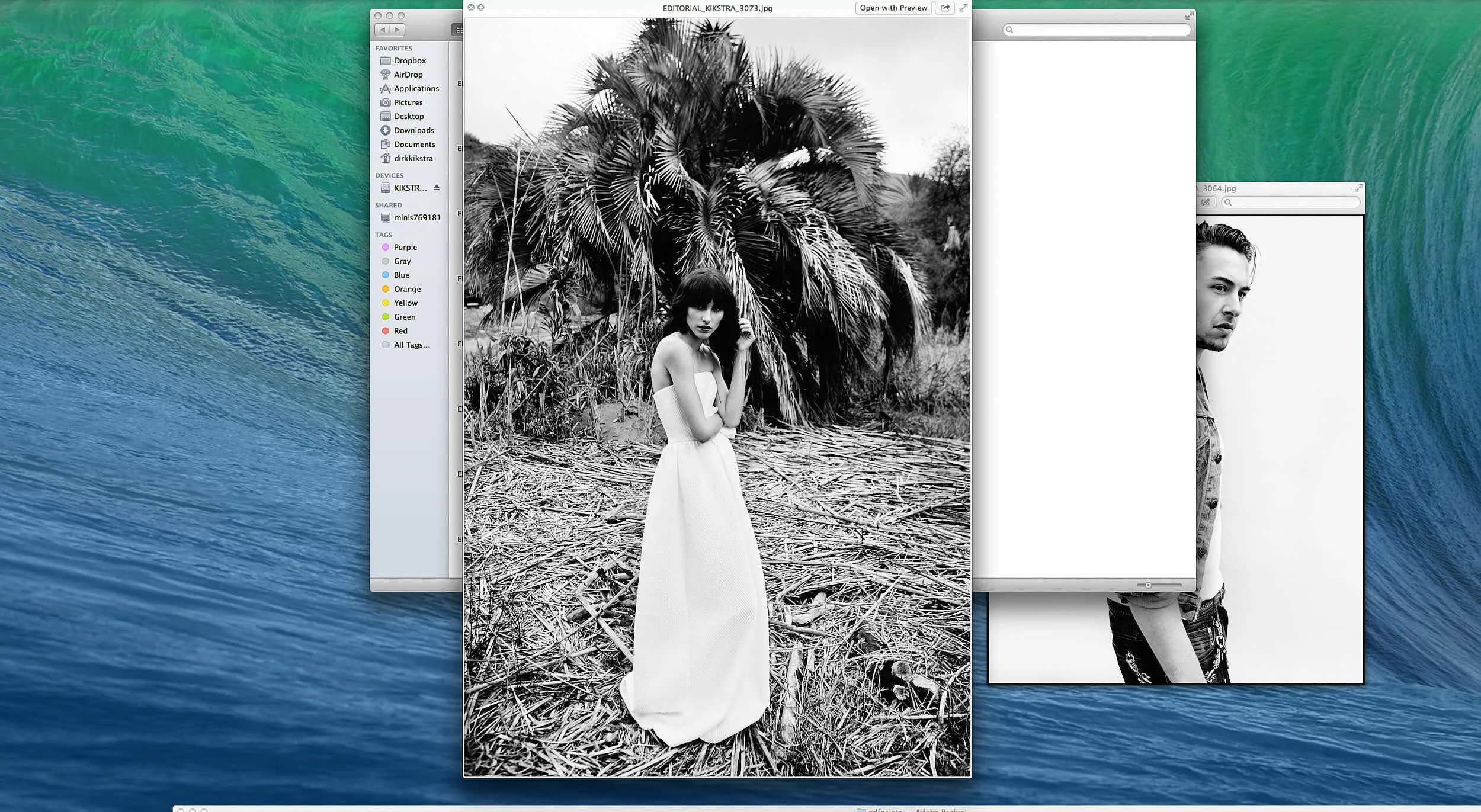This screenshot has height=812, width=1481.
Task: Click the markup pencil icon on 3064.jpg window
Action: point(1206,202)
